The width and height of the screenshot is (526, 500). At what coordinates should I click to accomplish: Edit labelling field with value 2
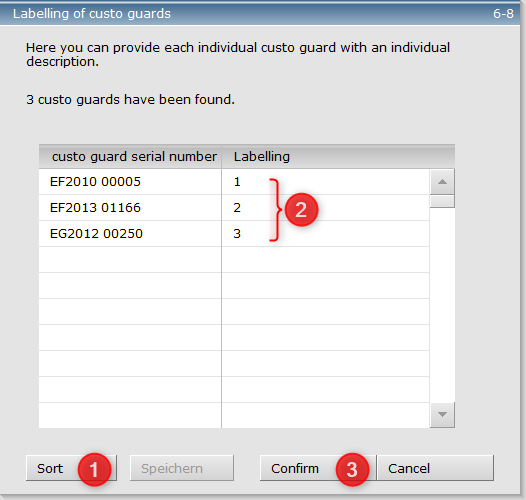click(325, 208)
